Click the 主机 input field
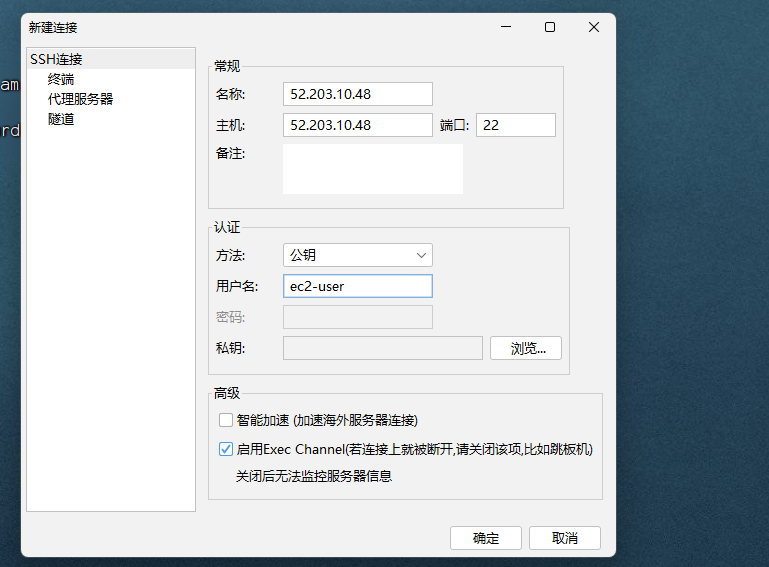This screenshot has height=567, width=769. point(358,125)
